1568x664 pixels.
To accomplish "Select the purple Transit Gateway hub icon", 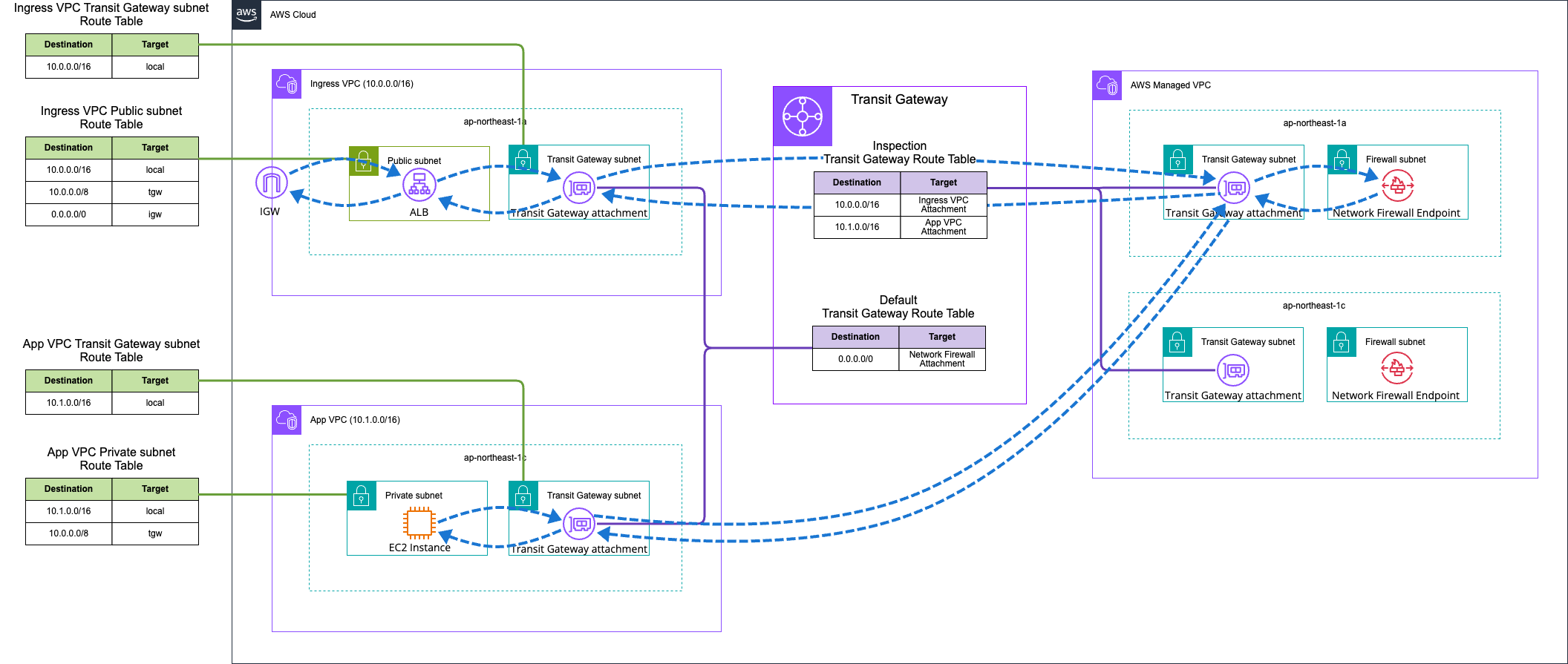I will tap(803, 116).
